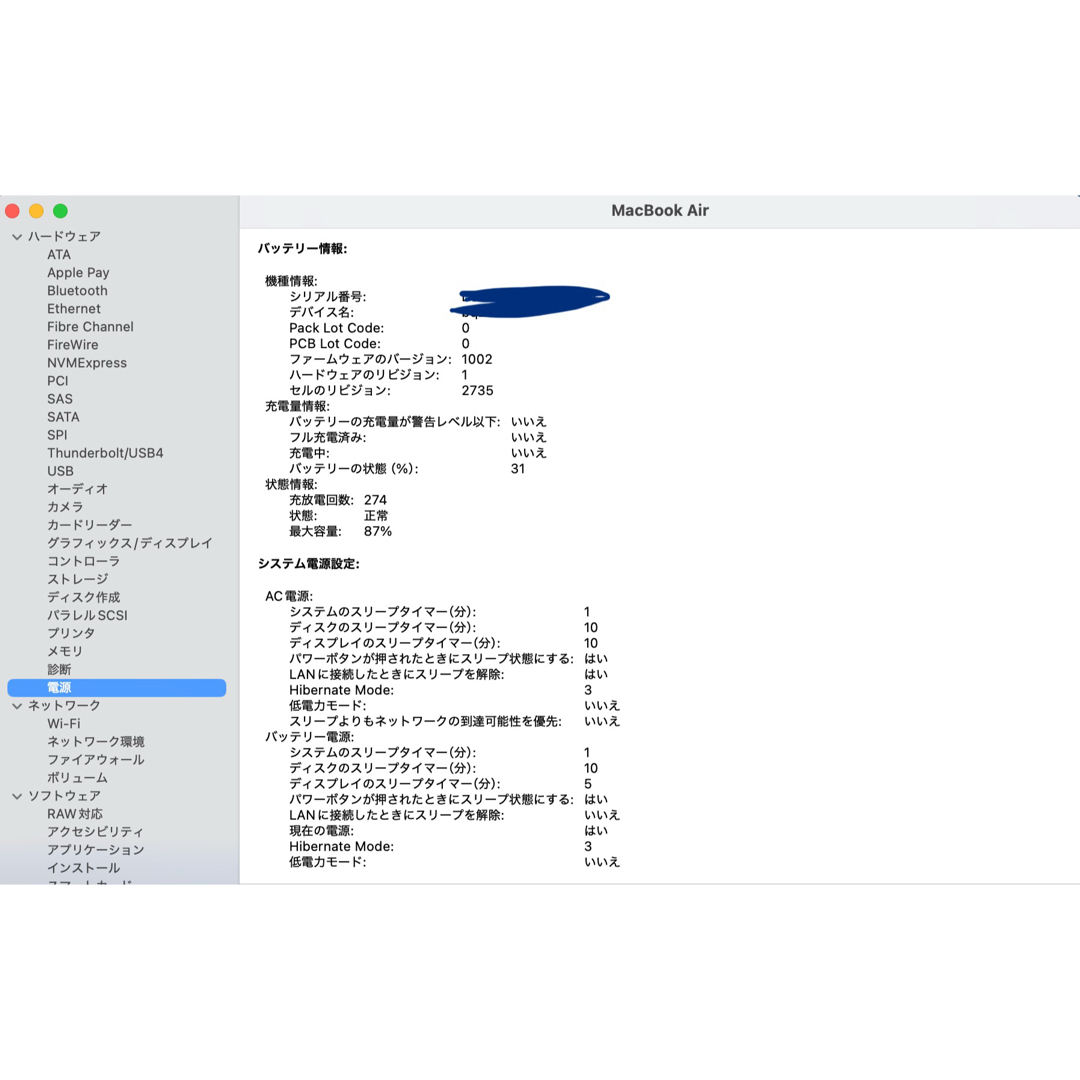Click the red close window button

pyautogui.click(x=12, y=211)
